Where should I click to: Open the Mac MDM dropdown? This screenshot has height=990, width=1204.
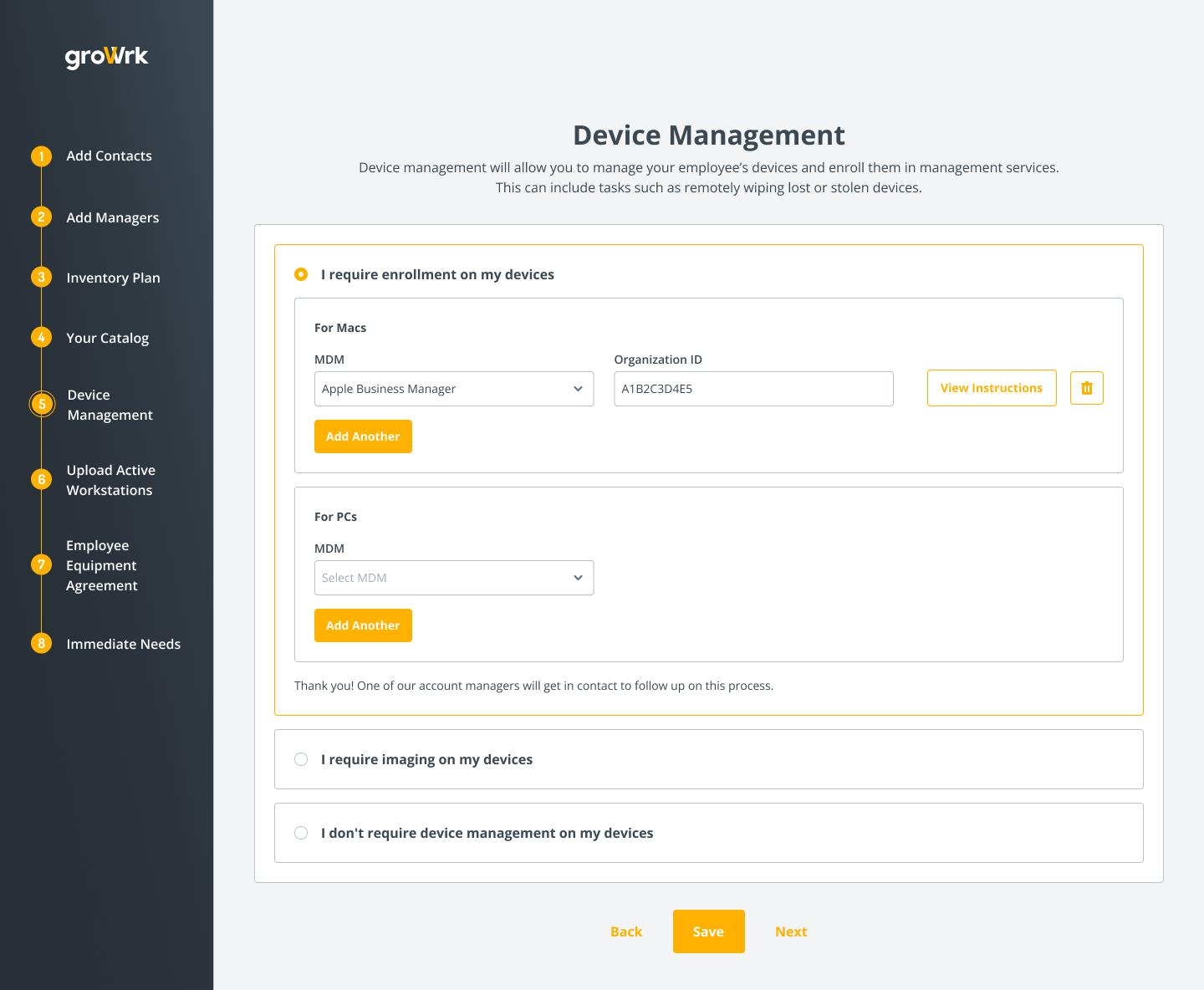[x=454, y=389]
